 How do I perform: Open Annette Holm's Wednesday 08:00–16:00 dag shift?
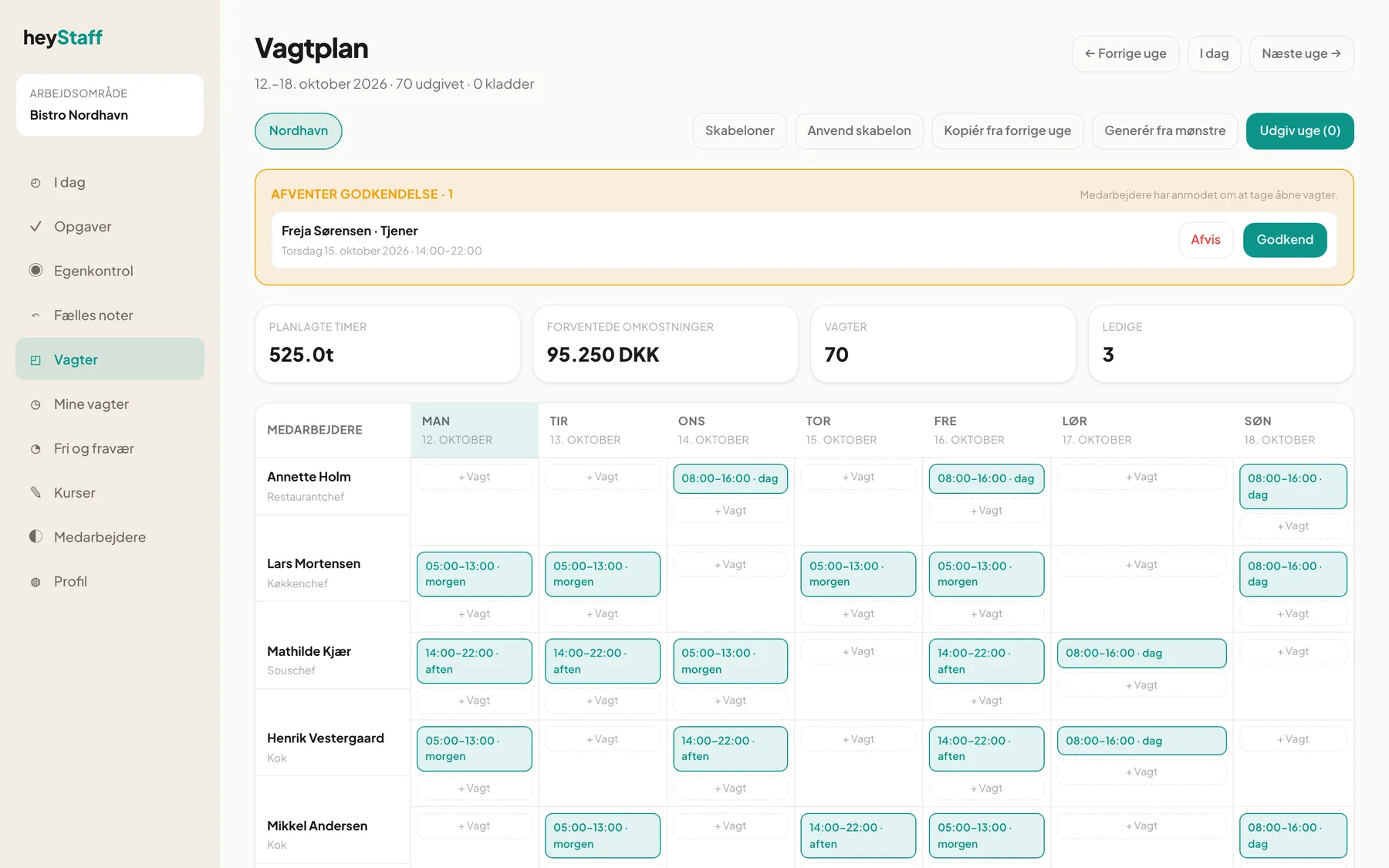pos(730,478)
